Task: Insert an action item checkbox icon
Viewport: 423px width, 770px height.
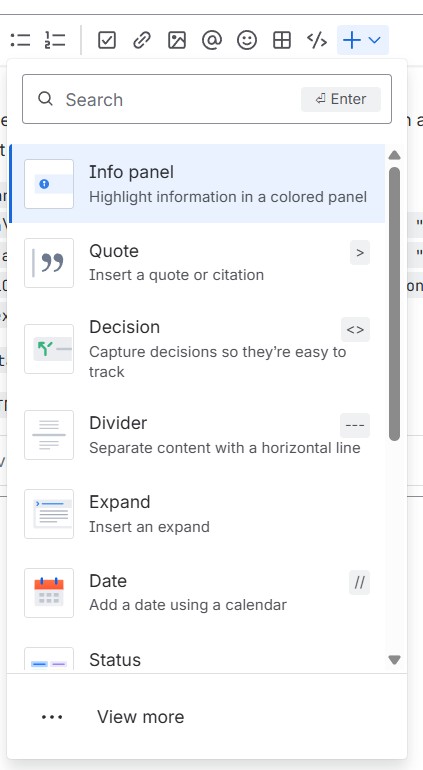Action: 107,40
